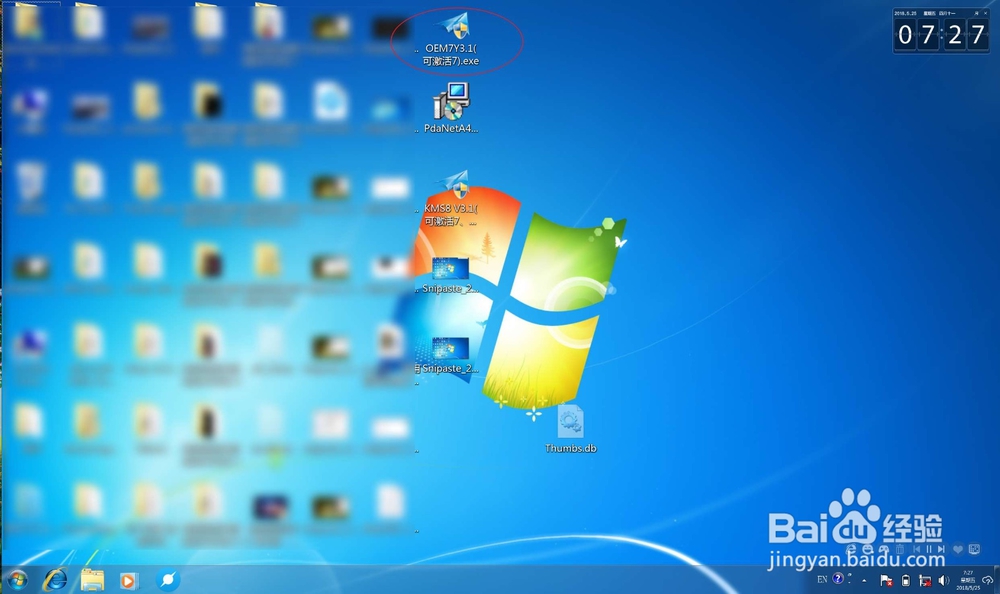Screen dimensions: 1000x594
Task: Pause playback on the desktop player widget
Action: (x=929, y=549)
